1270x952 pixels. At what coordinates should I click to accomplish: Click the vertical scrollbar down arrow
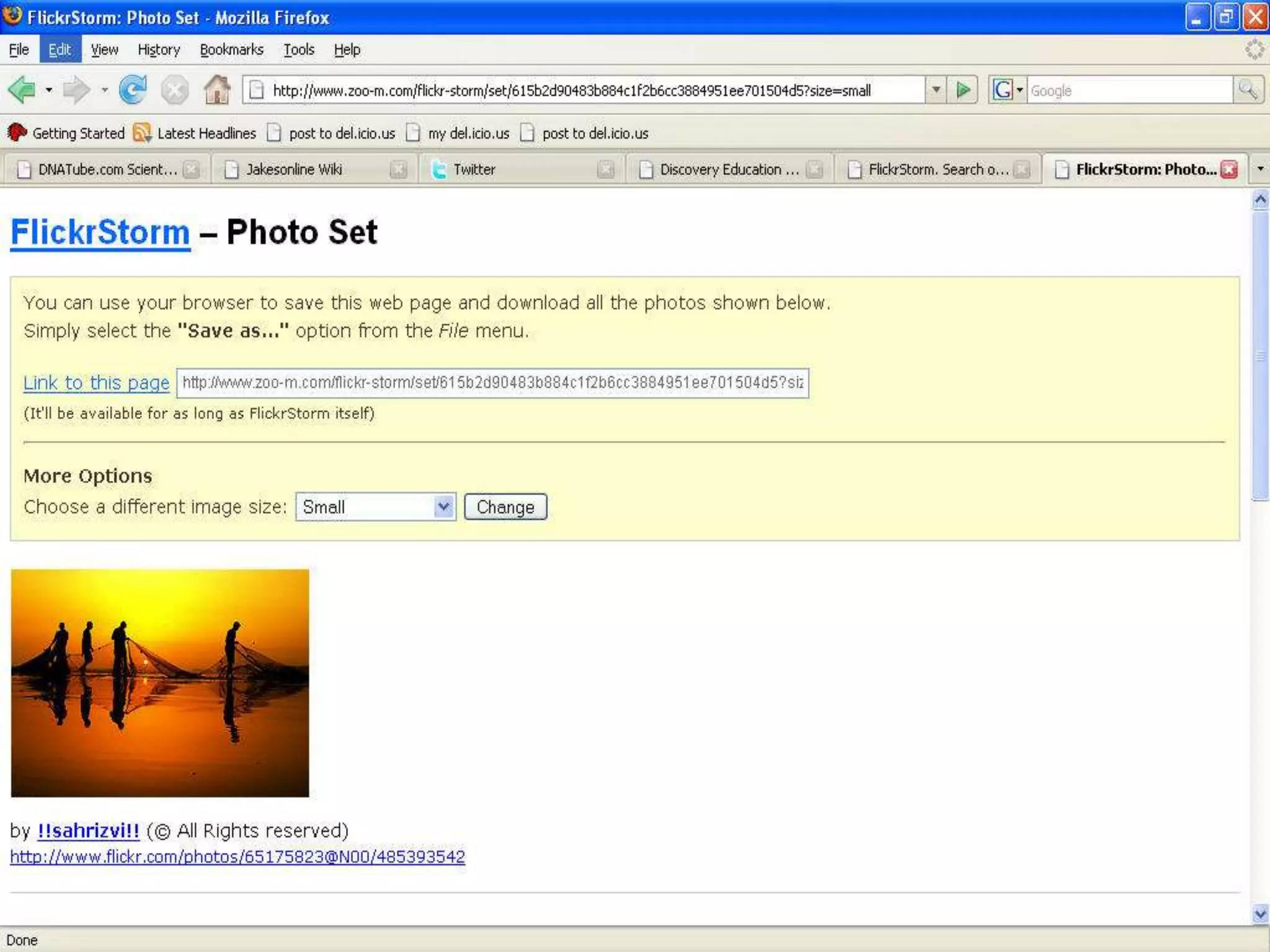click(1259, 914)
